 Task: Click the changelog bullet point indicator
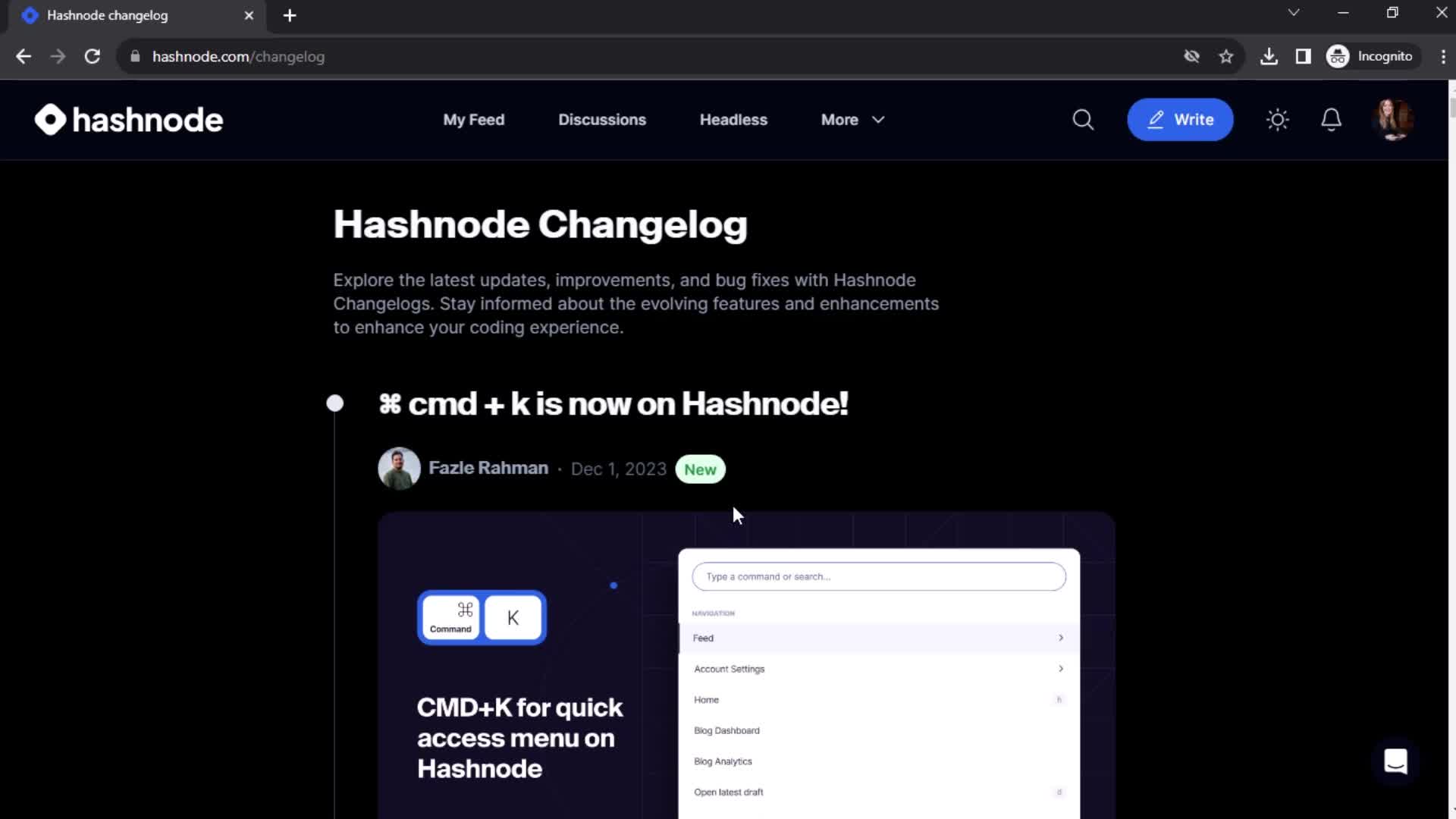335,403
